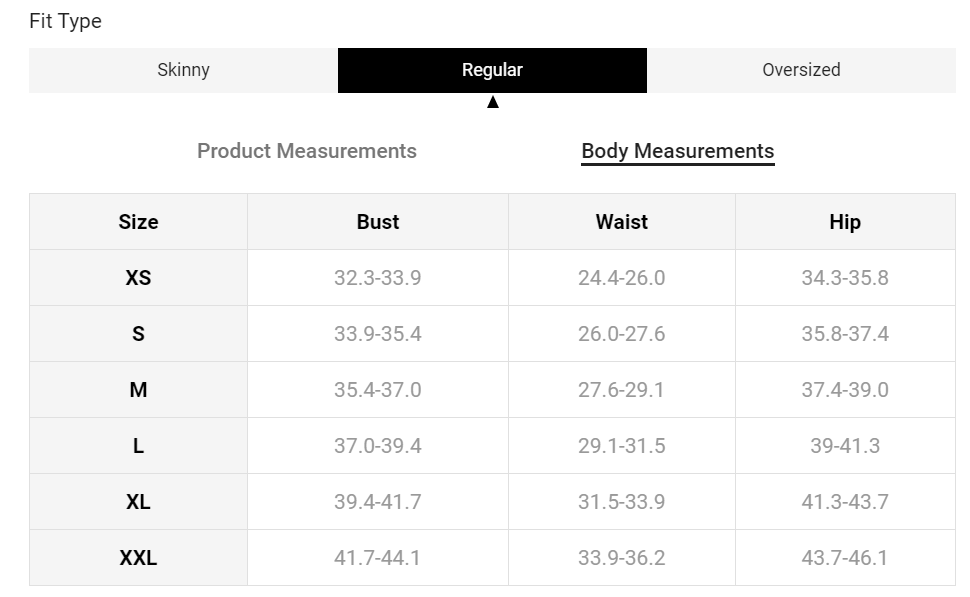Click the Size column header
970x597 pixels.
(138, 222)
